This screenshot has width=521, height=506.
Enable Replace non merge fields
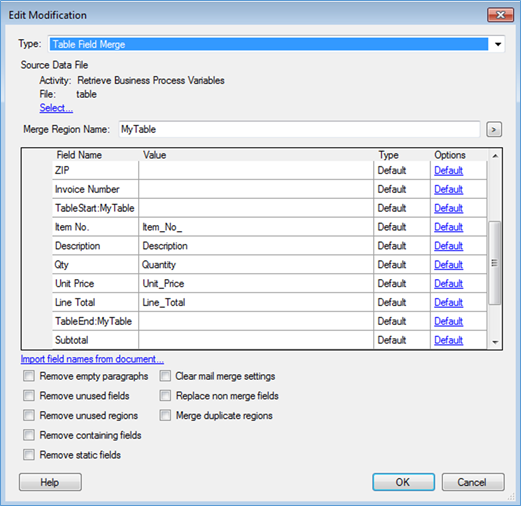pyautogui.click(x=165, y=396)
